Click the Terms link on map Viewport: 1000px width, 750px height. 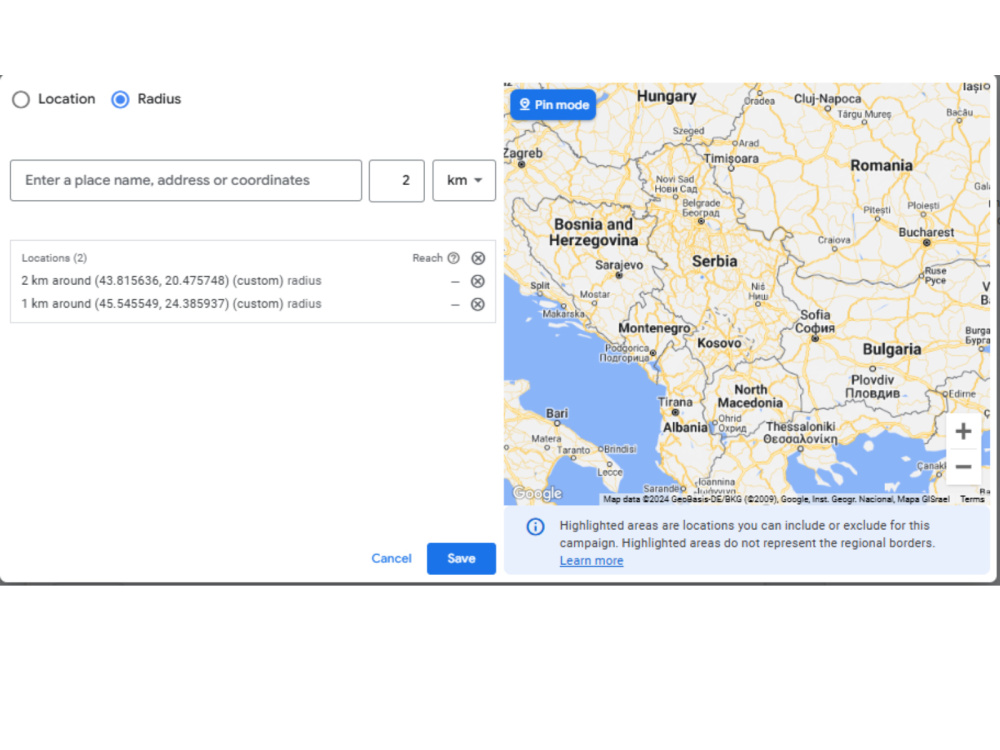(x=972, y=499)
